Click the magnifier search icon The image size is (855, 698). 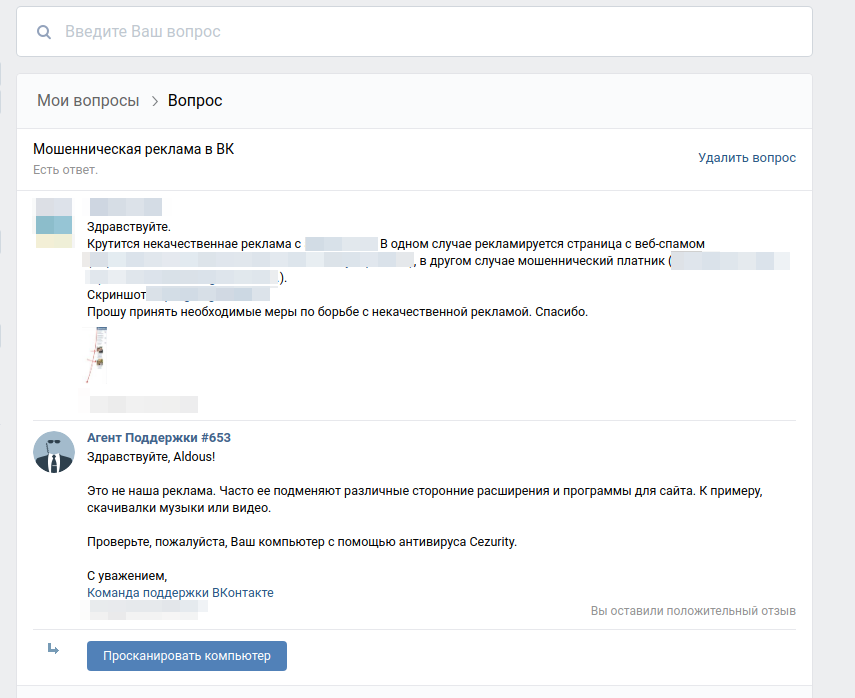click(x=43, y=32)
